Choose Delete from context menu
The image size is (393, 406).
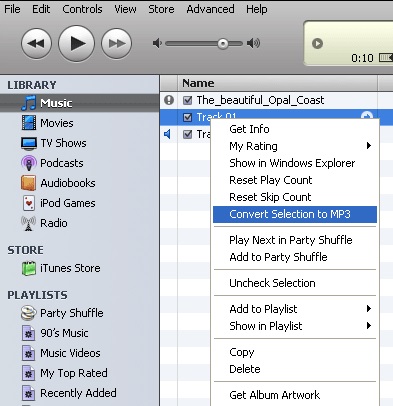[295, 369]
